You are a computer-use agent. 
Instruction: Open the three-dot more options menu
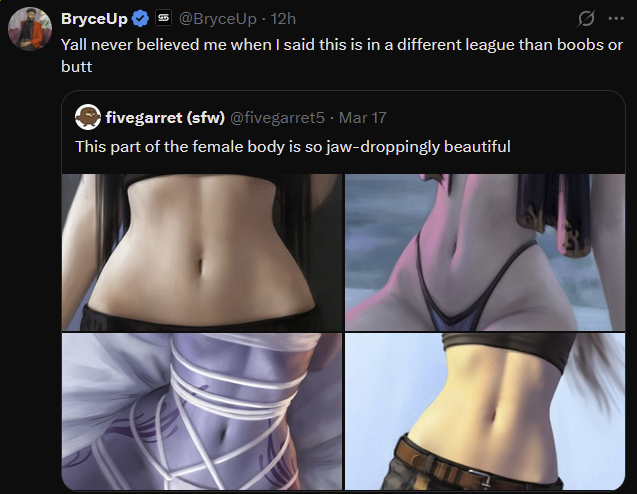616,19
